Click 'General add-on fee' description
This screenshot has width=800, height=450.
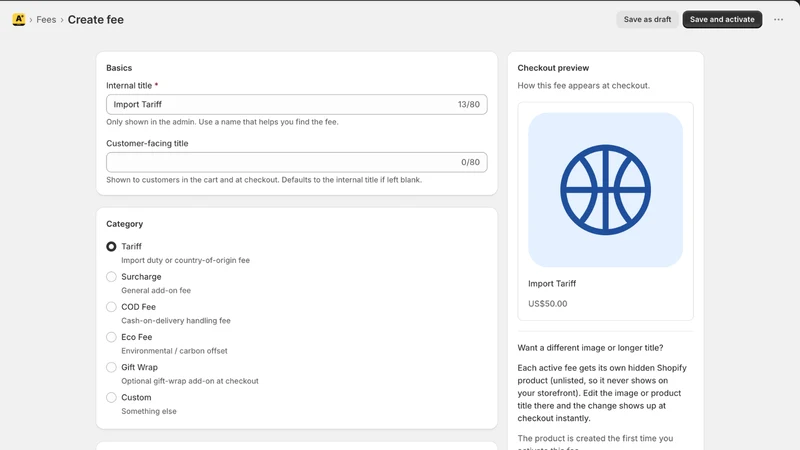tap(156, 290)
